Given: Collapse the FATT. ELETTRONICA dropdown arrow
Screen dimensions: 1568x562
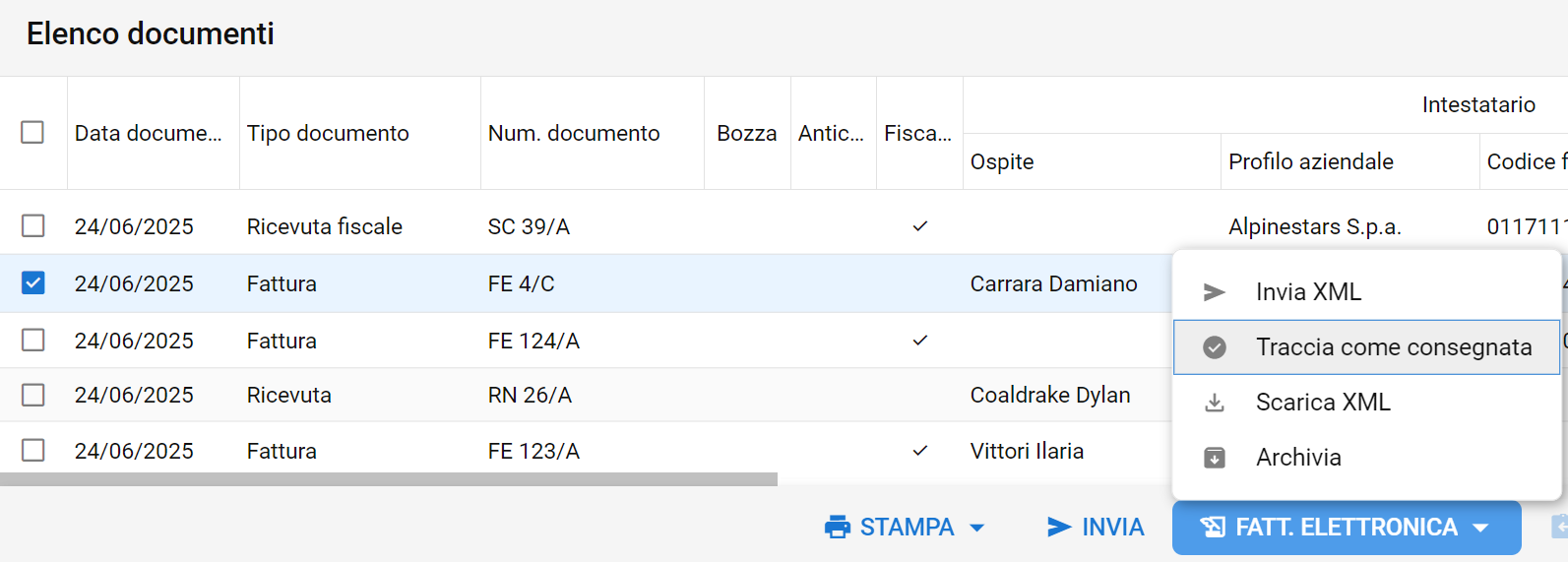Looking at the screenshot, I should tap(1480, 529).
